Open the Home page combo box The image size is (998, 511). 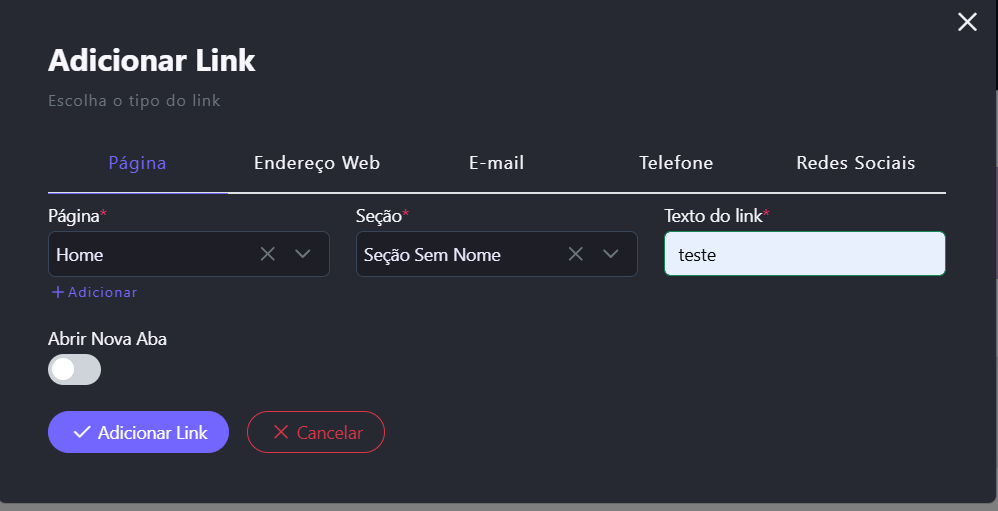click(x=150, y=254)
